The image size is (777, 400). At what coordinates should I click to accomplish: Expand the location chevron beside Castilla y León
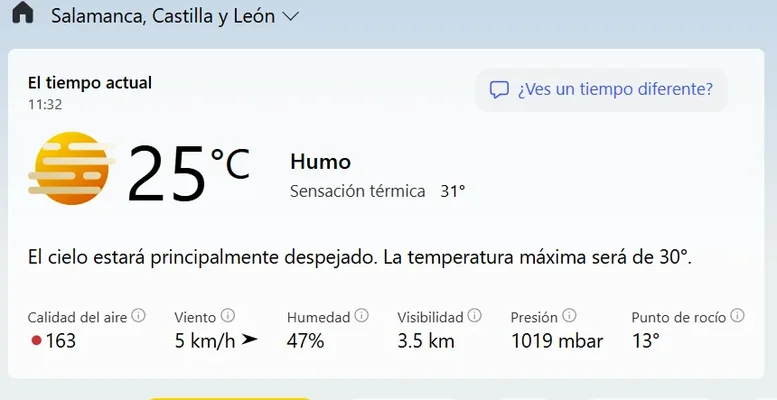[291, 17]
